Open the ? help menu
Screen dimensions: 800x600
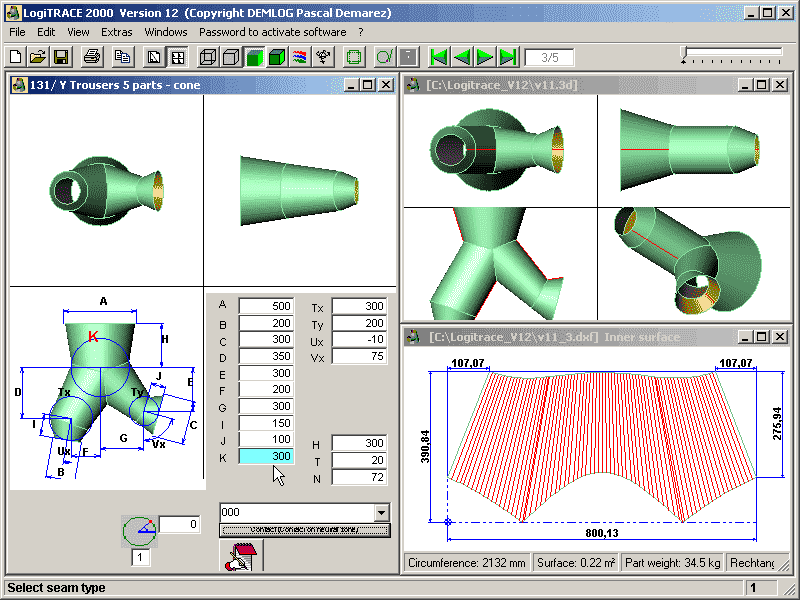361,32
